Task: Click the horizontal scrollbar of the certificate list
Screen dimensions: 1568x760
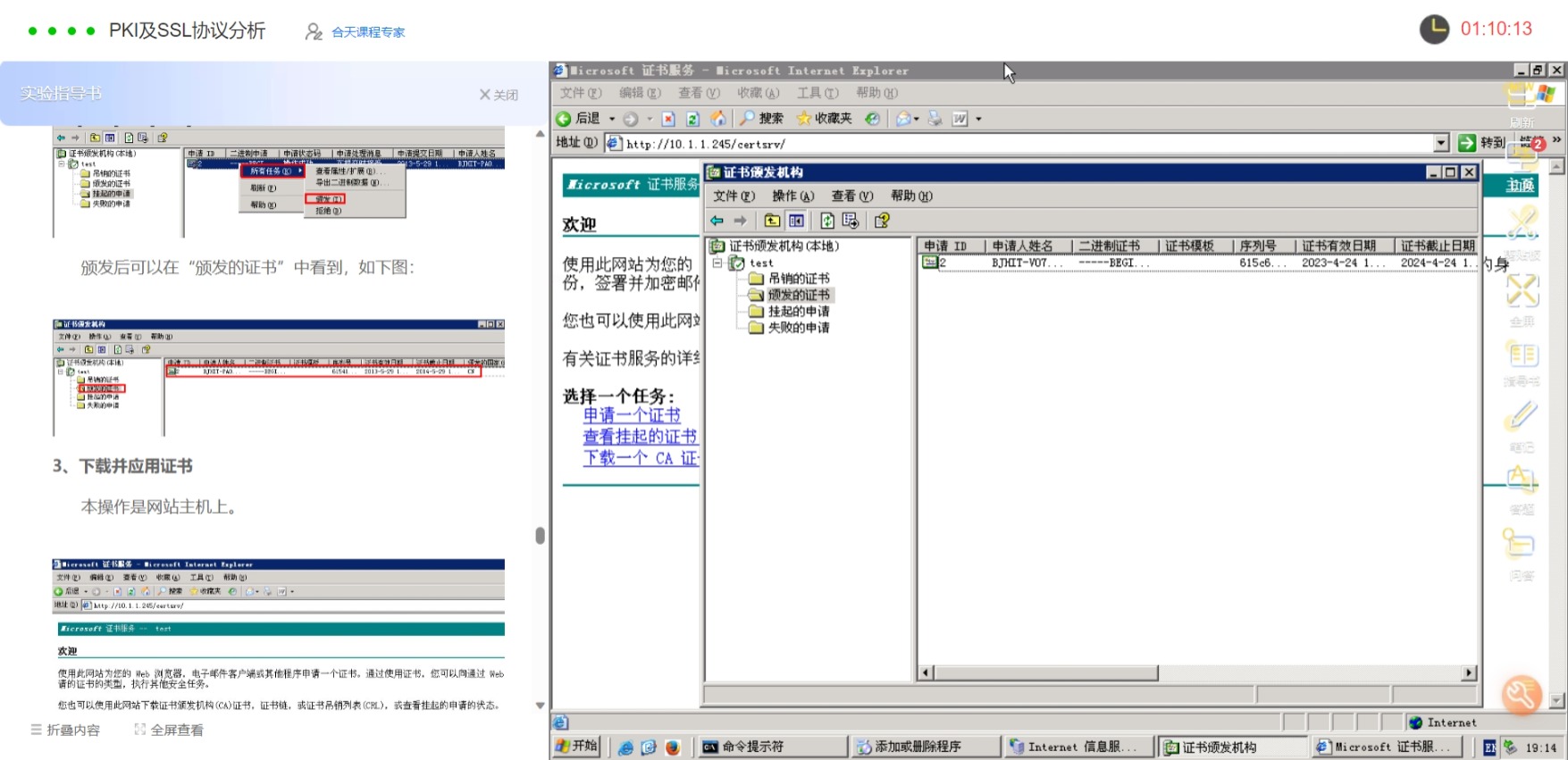Action: [1197, 672]
